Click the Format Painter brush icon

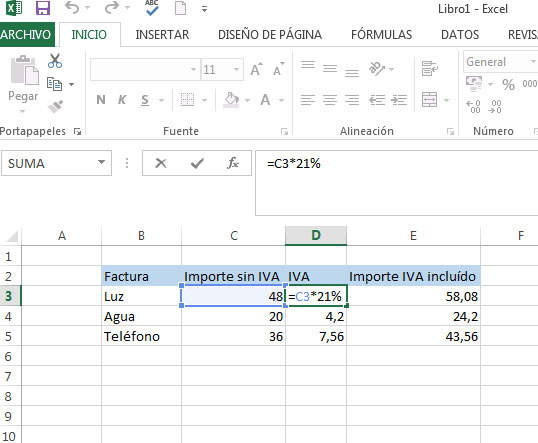[55, 106]
